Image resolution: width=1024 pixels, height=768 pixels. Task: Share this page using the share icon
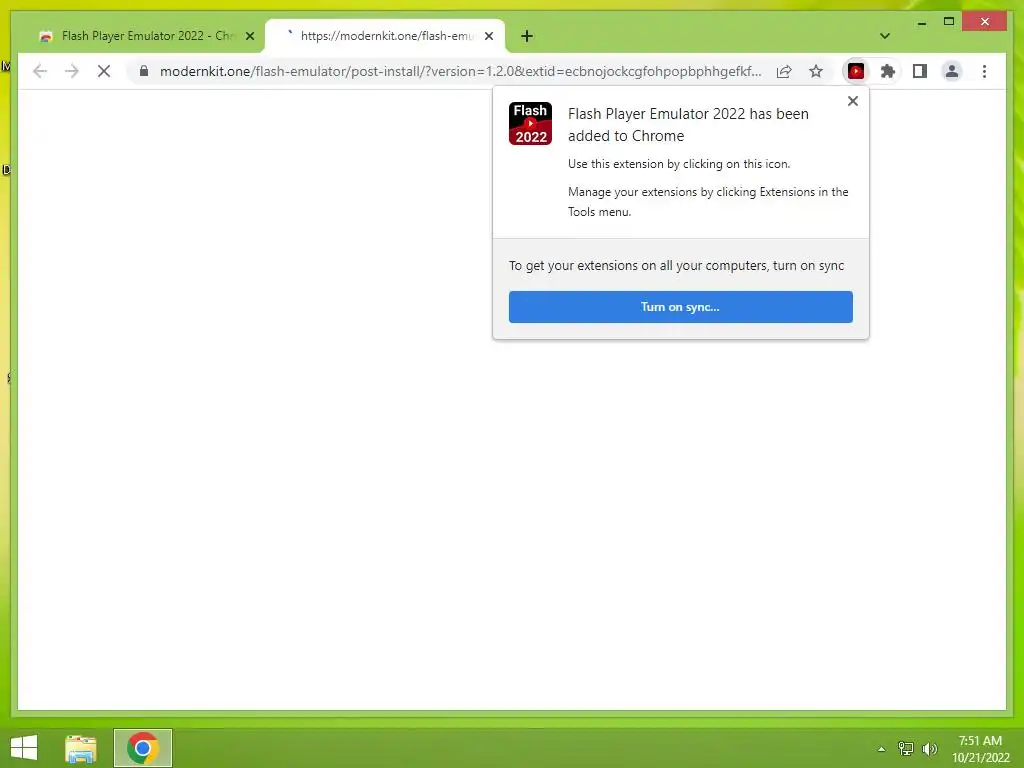pos(784,71)
